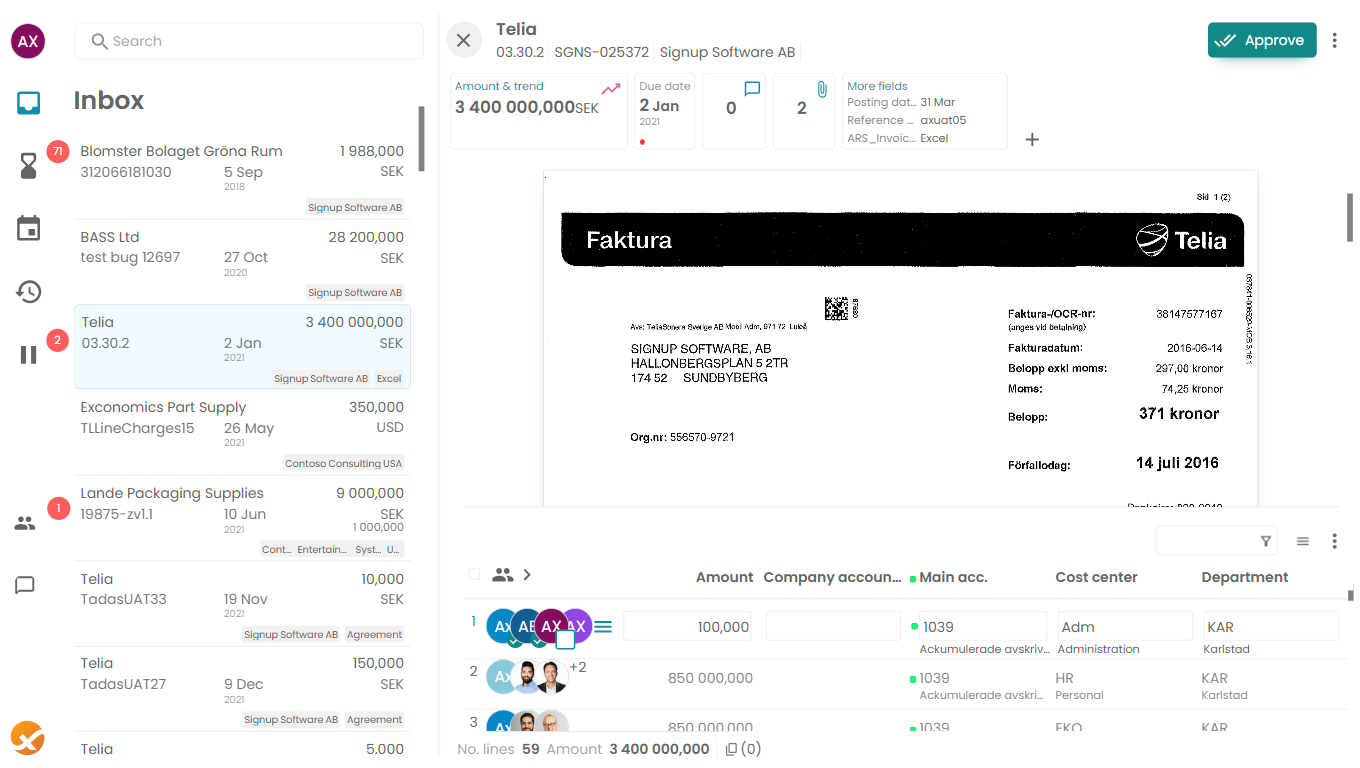Click the copy icon beside (0) in footer

[731, 749]
